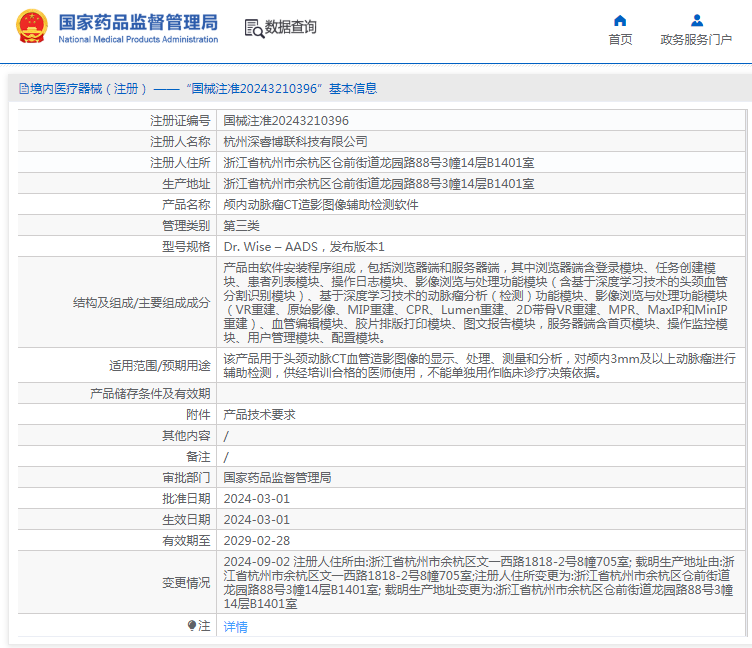Click the product name 颅内动脉瘤CT造影图像辅助检测软件
Image resolution: width=752 pixels, height=648 pixels.
pos(321,205)
